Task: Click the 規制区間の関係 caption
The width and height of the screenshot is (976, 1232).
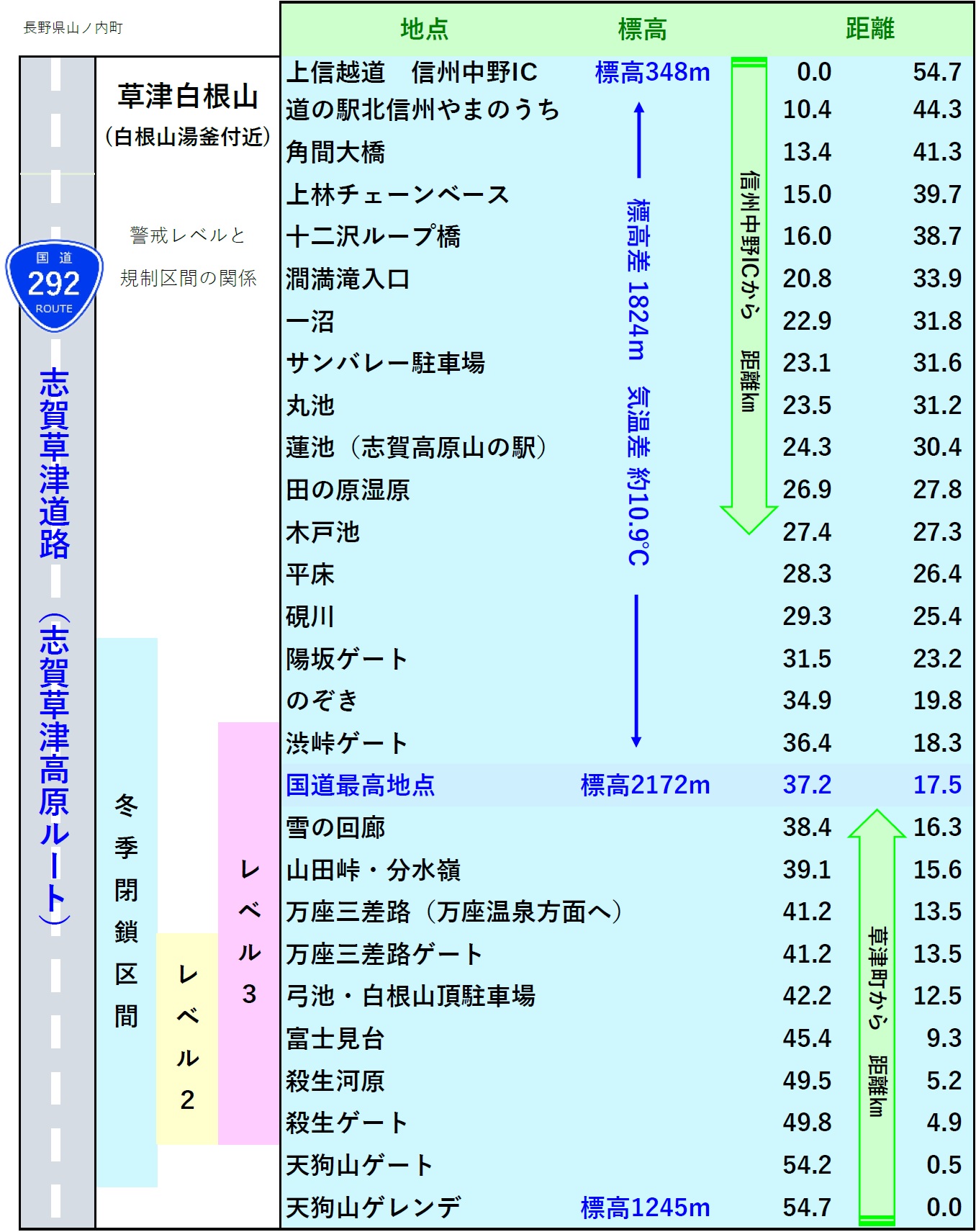Action: coord(188,278)
